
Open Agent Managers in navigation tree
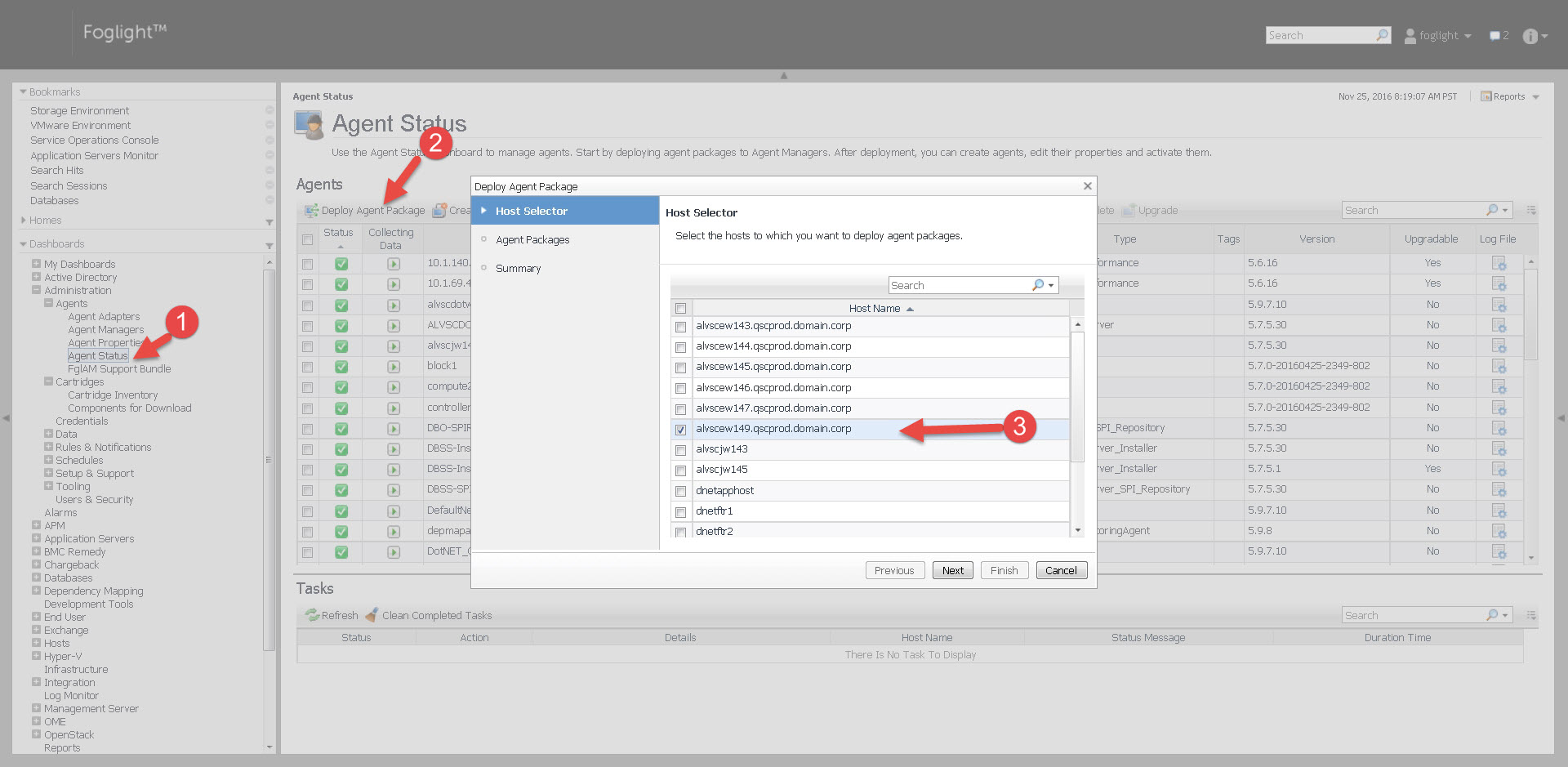(106, 330)
